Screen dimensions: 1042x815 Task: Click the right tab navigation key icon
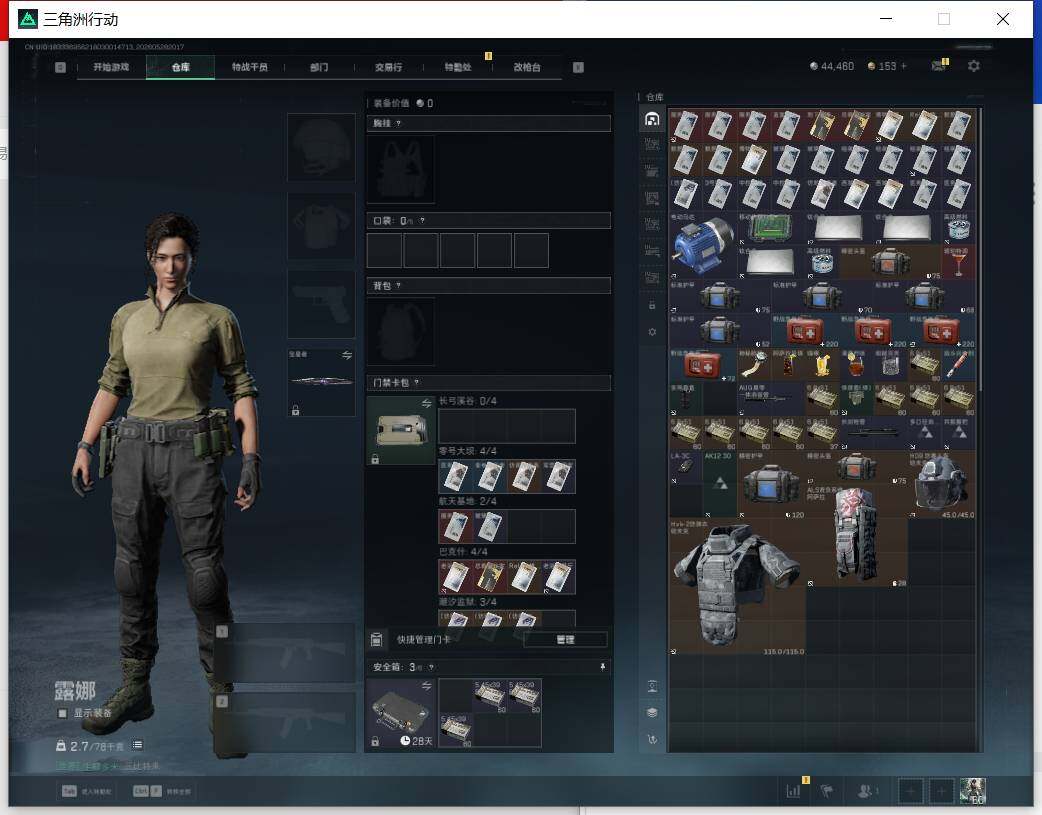[578, 67]
